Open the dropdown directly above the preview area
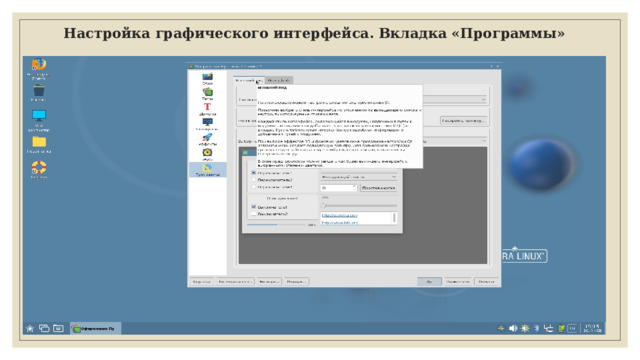Screen dimensions: 640x360 pos(455,141)
